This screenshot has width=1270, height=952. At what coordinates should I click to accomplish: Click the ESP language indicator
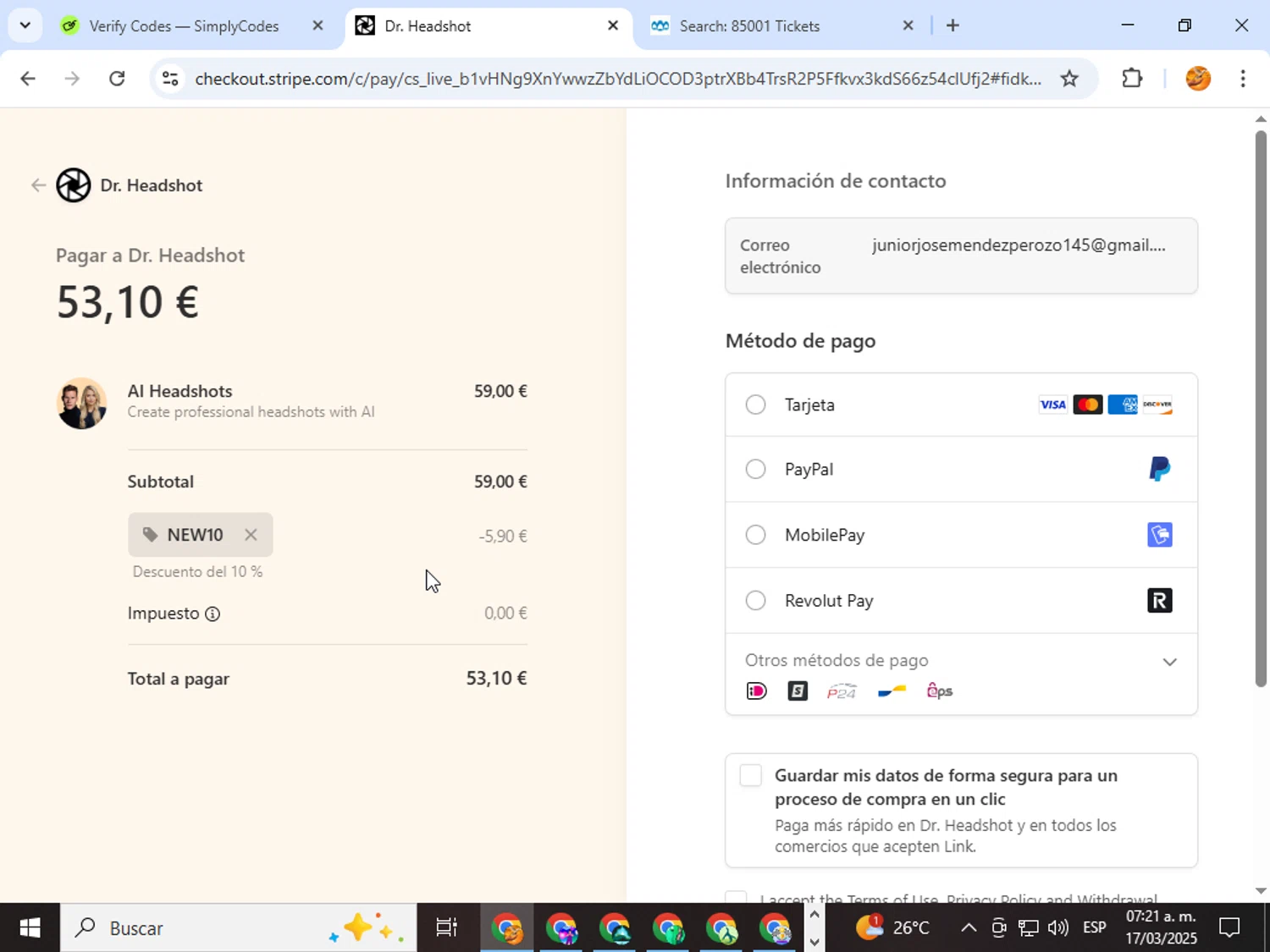click(x=1094, y=928)
